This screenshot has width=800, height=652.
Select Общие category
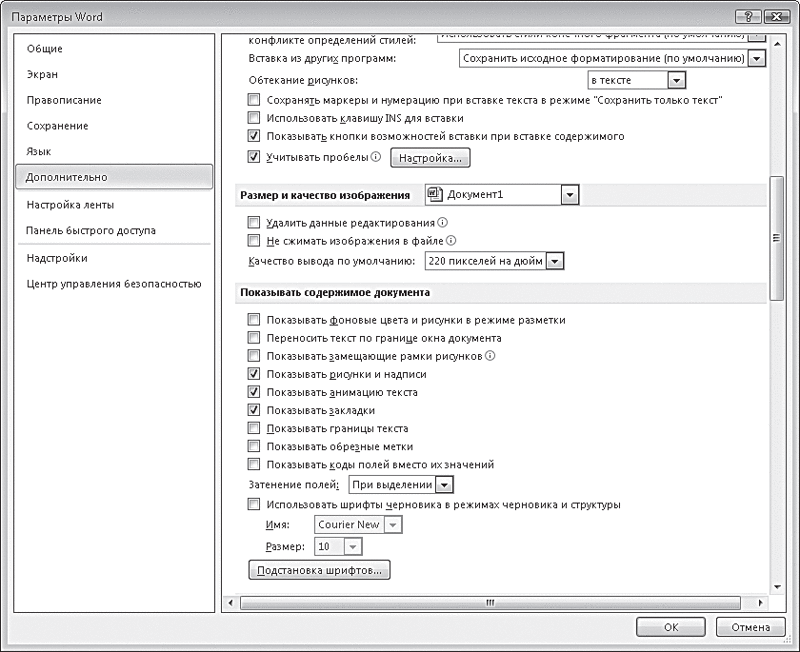coord(45,48)
